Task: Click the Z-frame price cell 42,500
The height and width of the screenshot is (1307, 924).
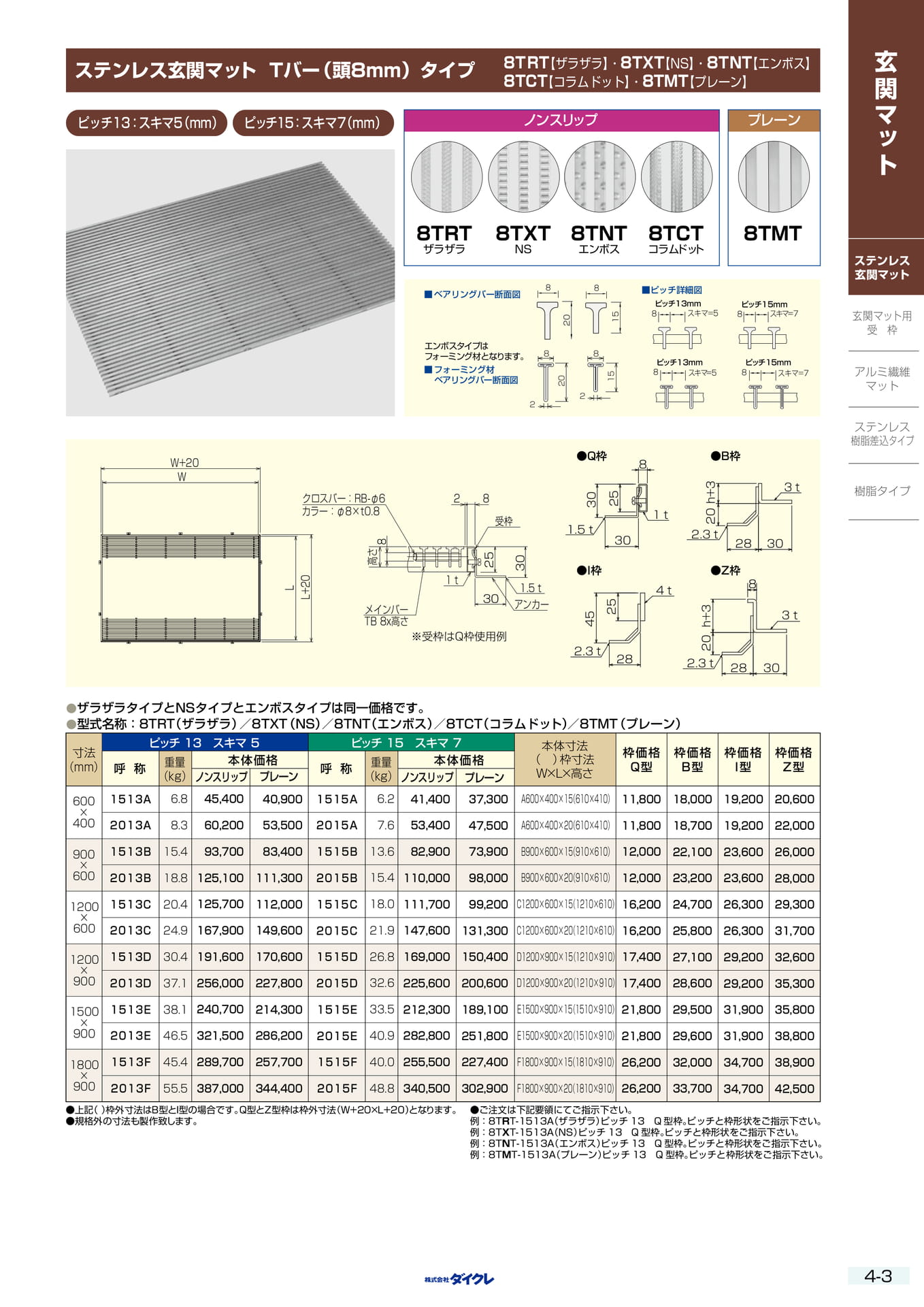Action: [x=794, y=1088]
